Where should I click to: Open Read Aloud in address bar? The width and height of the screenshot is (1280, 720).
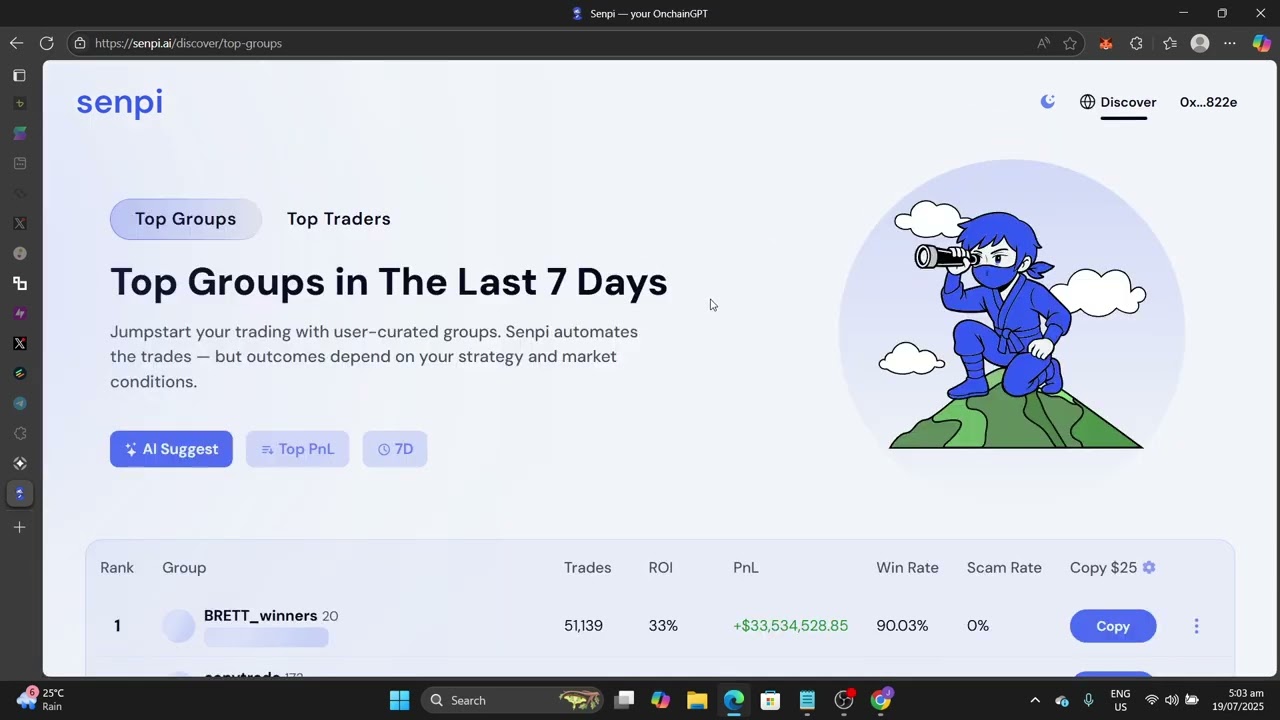pos(1043,43)
